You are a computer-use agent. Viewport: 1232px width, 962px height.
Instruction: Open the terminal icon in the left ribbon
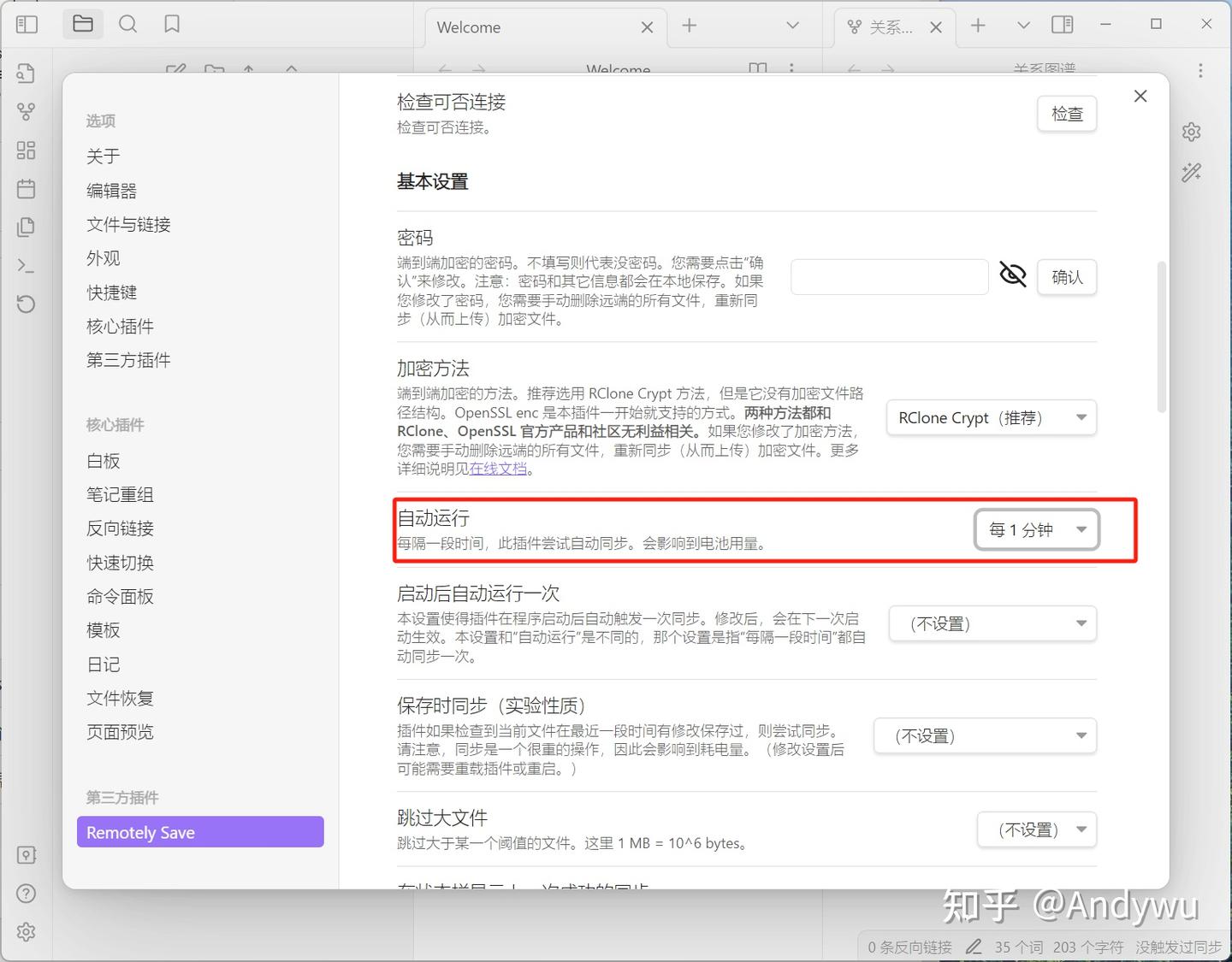(x=26, y=265)
